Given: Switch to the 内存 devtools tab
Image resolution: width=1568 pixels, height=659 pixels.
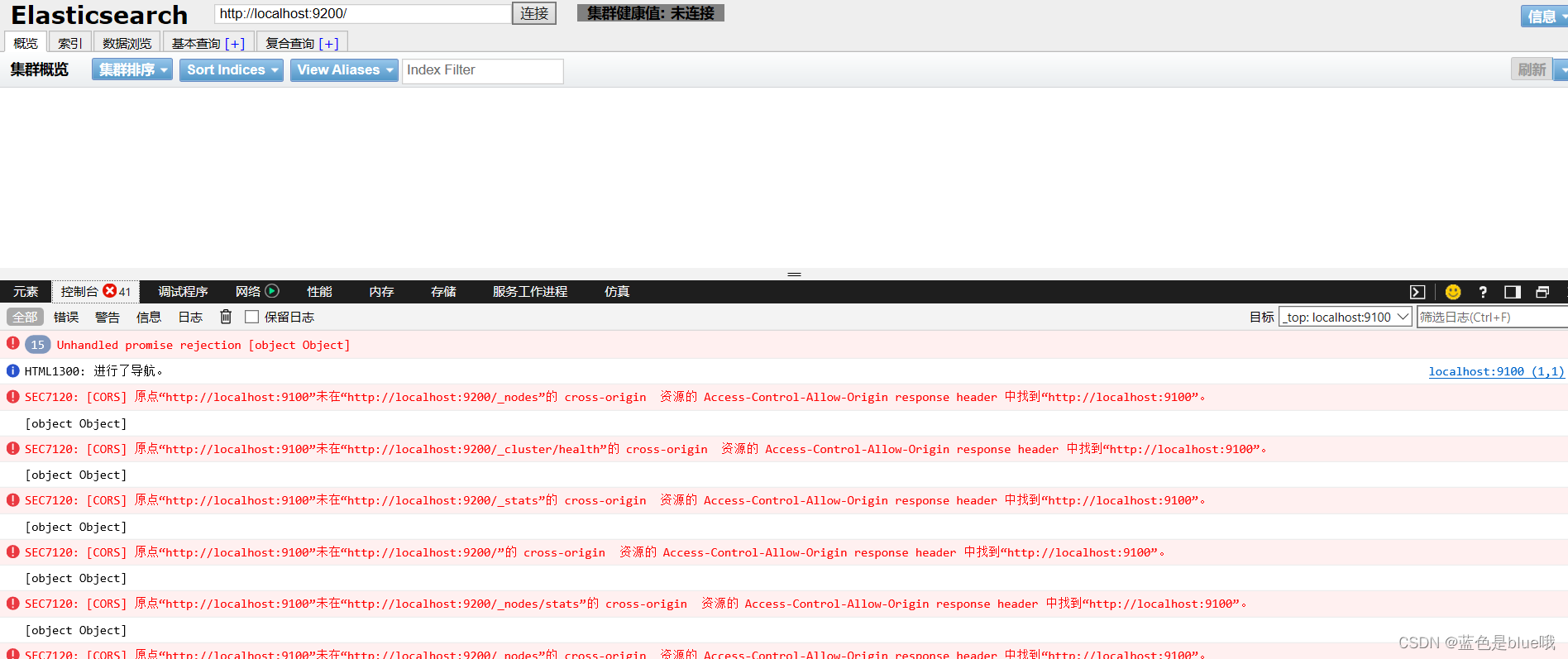Looking at the screenshot, I should click(x=381, y=291).
